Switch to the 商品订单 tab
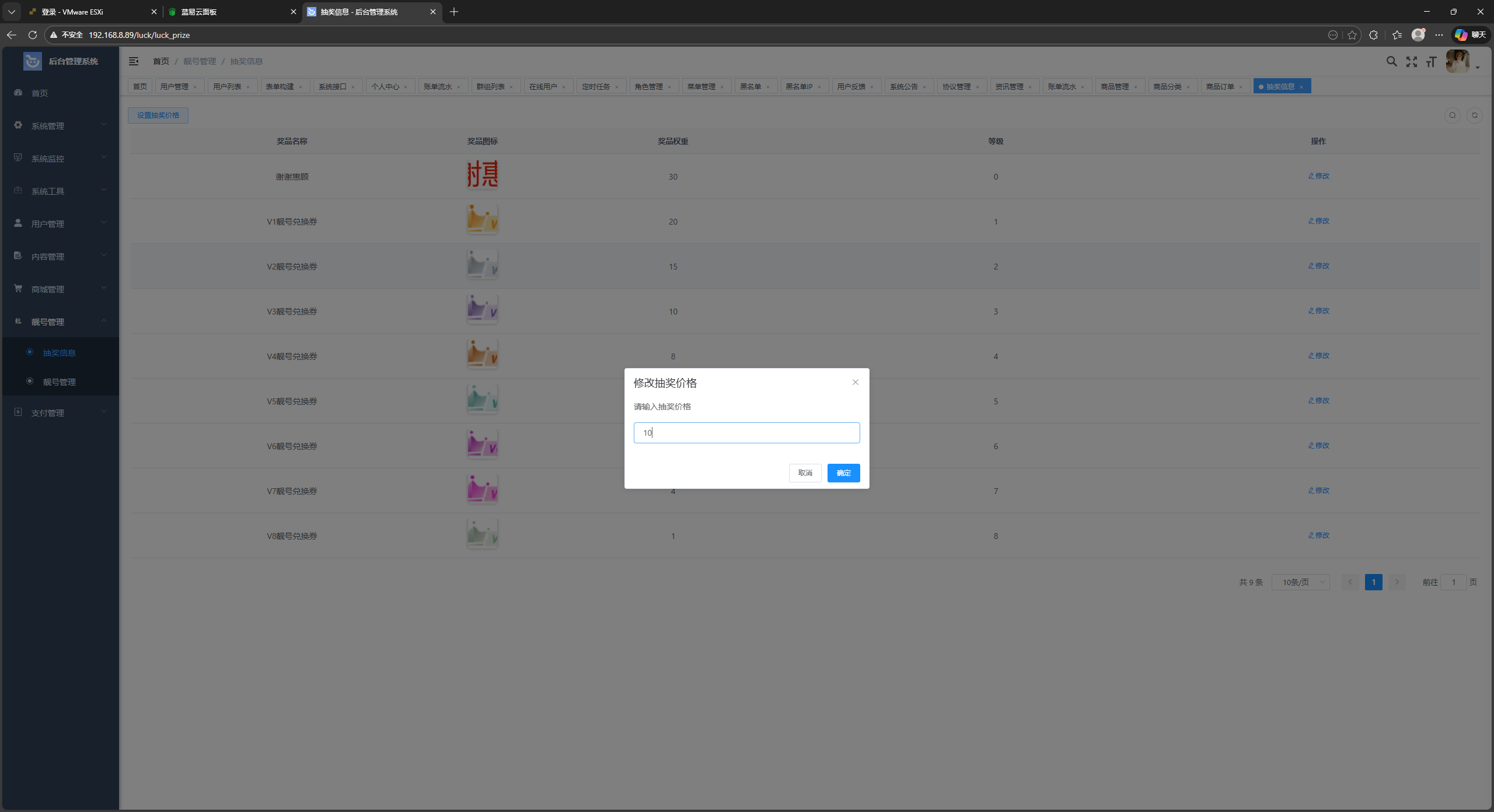 (x=1220, y=86)
